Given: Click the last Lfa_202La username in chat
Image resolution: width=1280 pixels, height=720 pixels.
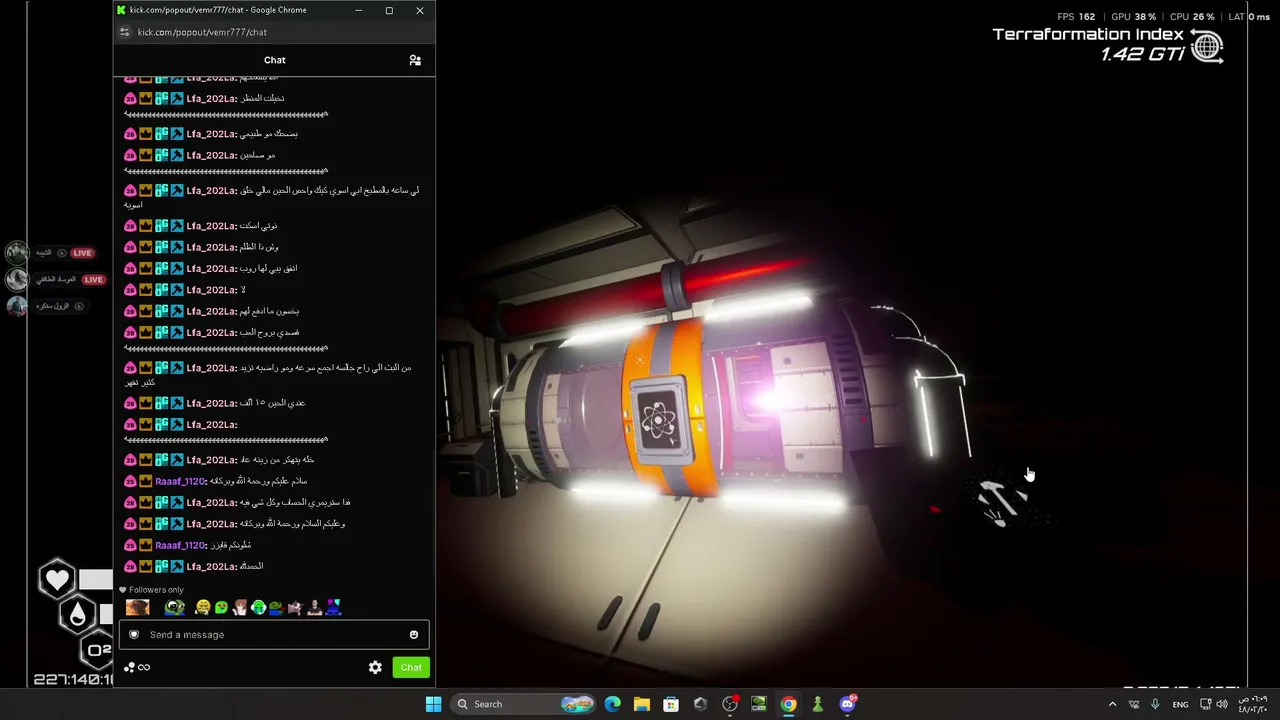Looking at the screenshot, I should (211, 566).
